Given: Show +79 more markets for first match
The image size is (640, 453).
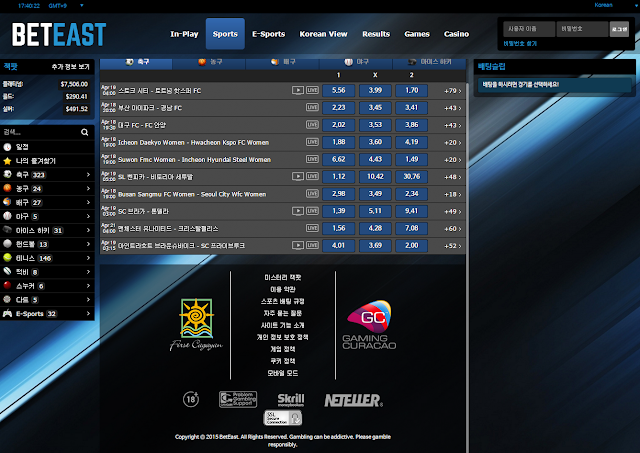Looking at the screenshot, I should [x=452, y=91].
